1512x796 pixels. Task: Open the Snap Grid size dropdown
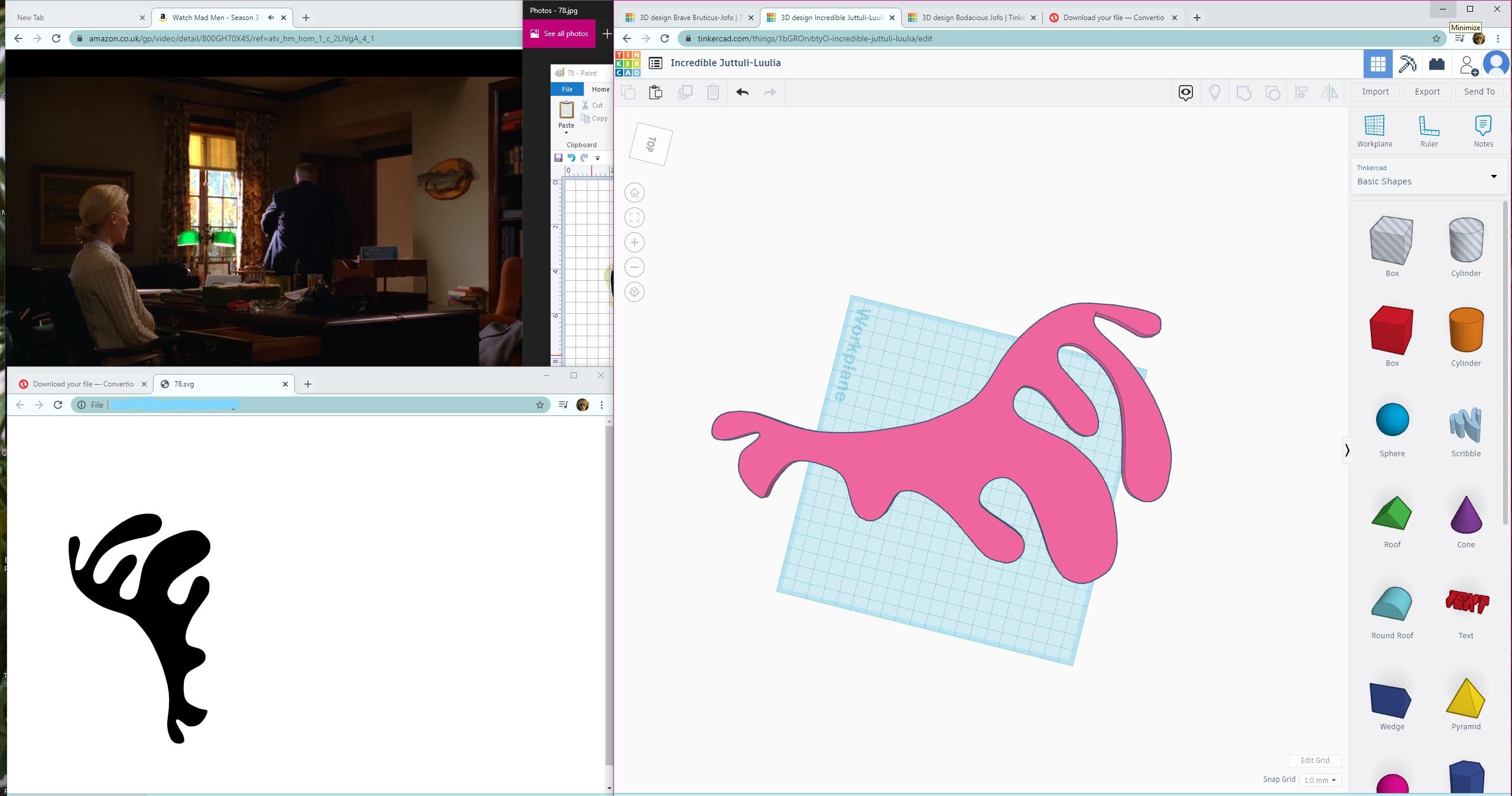1320,780
